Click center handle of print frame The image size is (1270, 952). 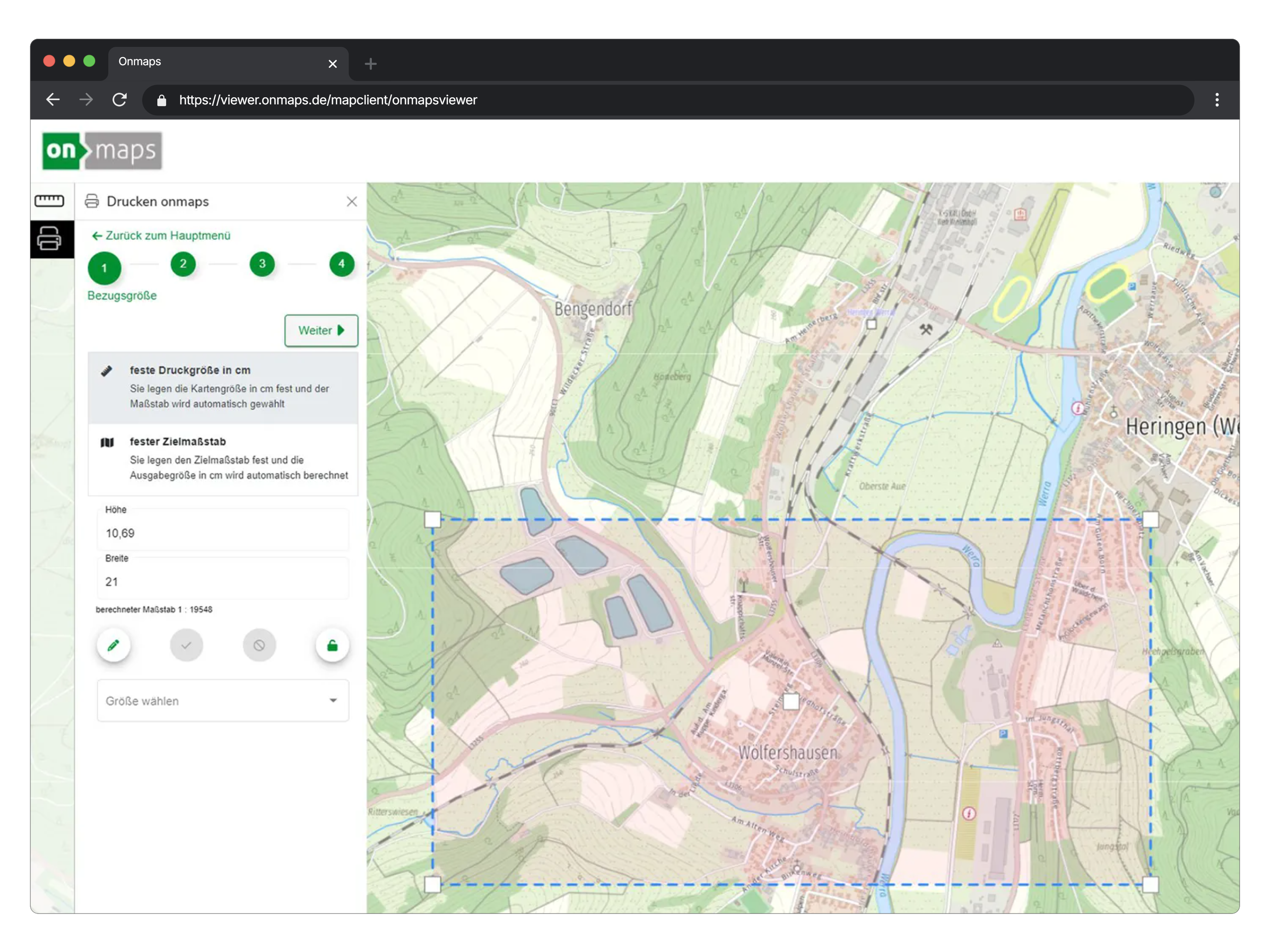point(791,701)
